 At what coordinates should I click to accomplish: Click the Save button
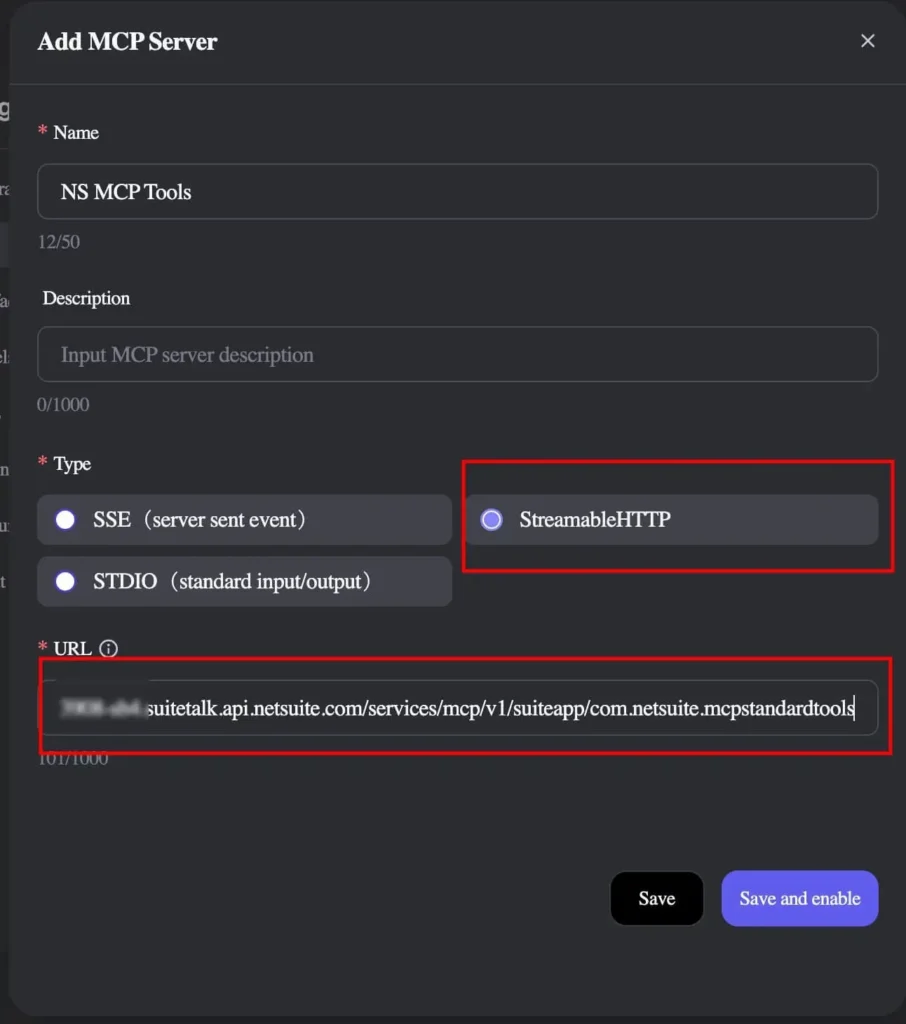(656, 898)
